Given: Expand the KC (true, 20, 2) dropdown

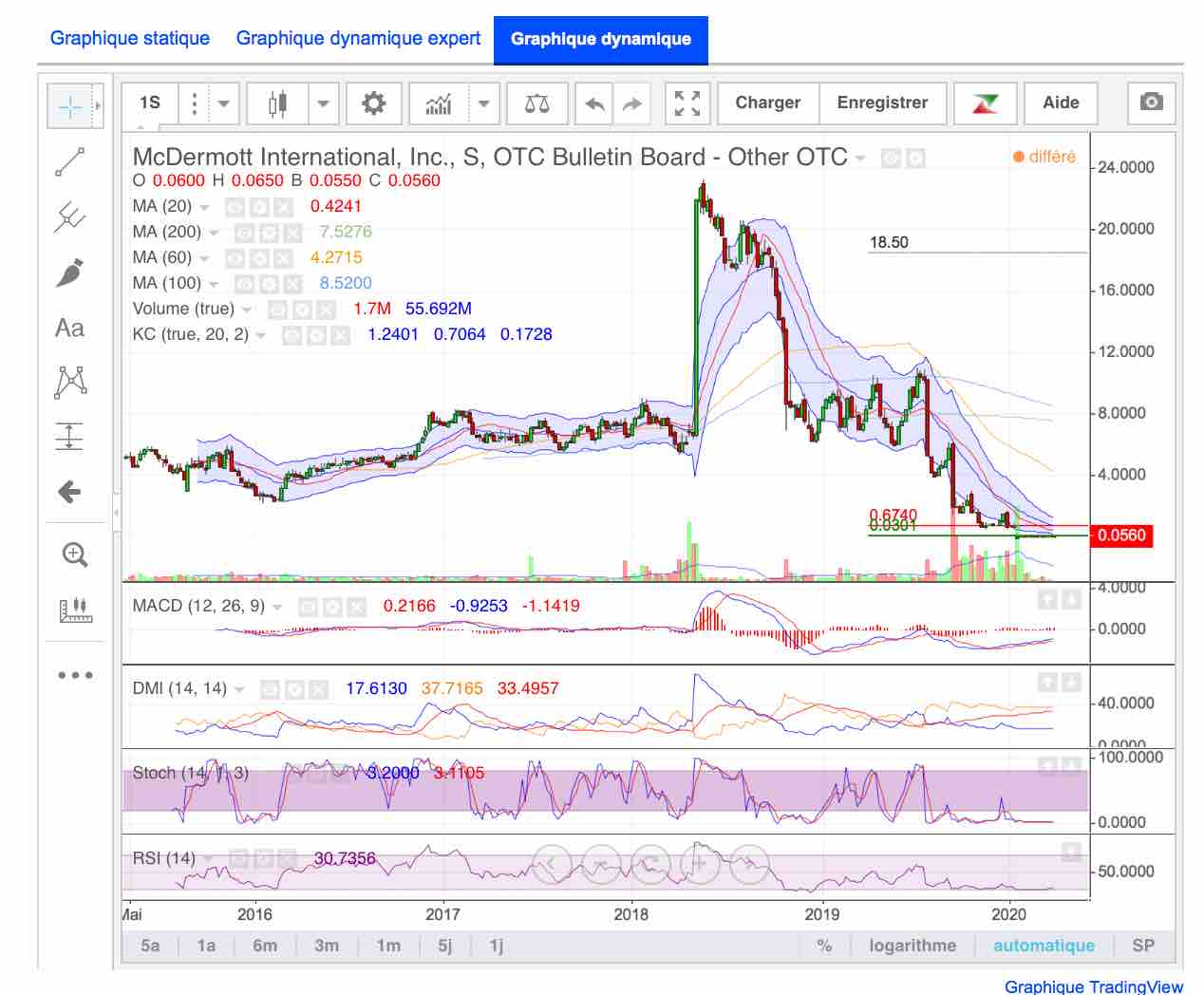Looking at the screenshot, I should click(261, 335).
